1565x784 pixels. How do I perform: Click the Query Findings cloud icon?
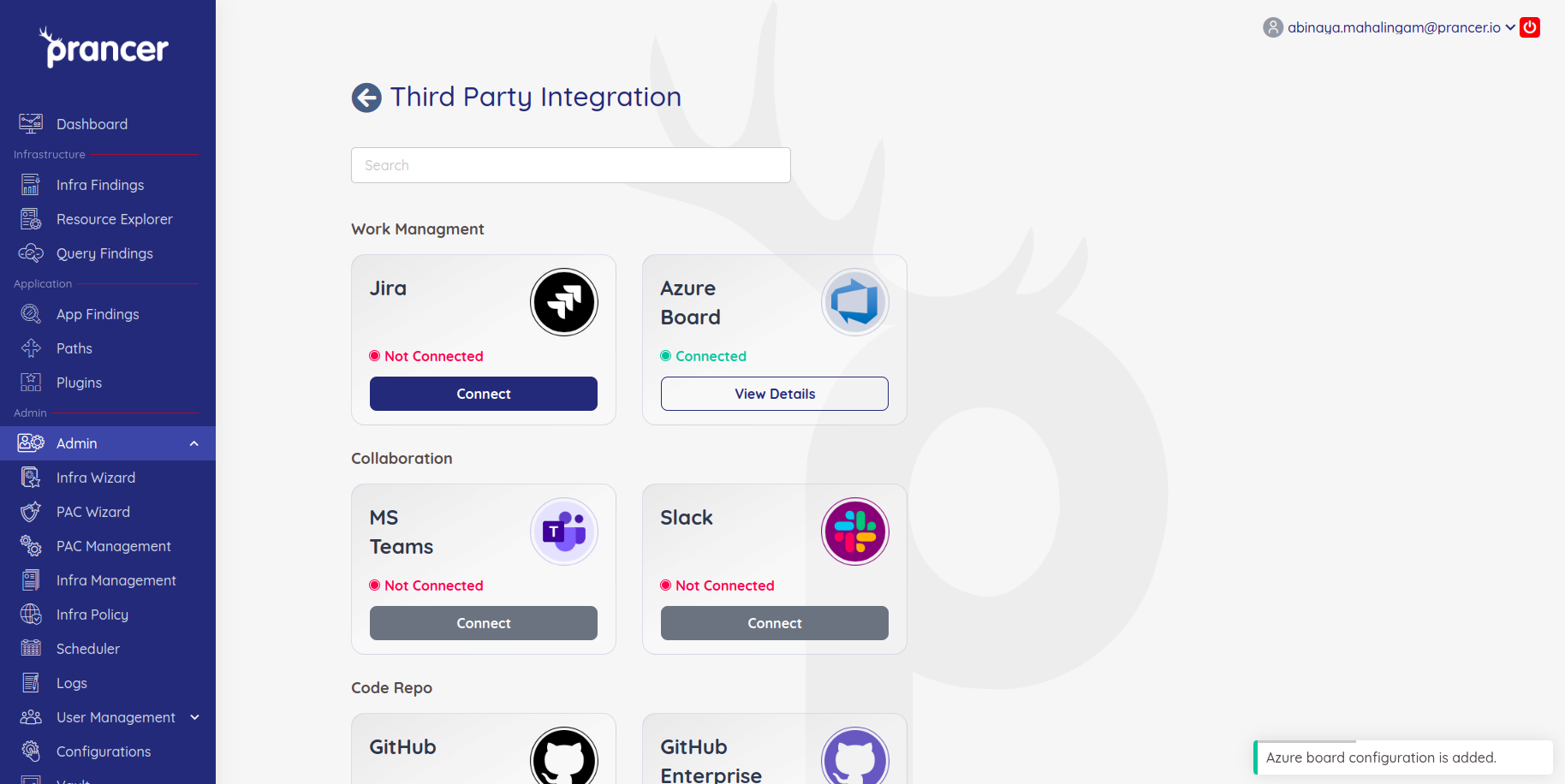coord(31,253)
